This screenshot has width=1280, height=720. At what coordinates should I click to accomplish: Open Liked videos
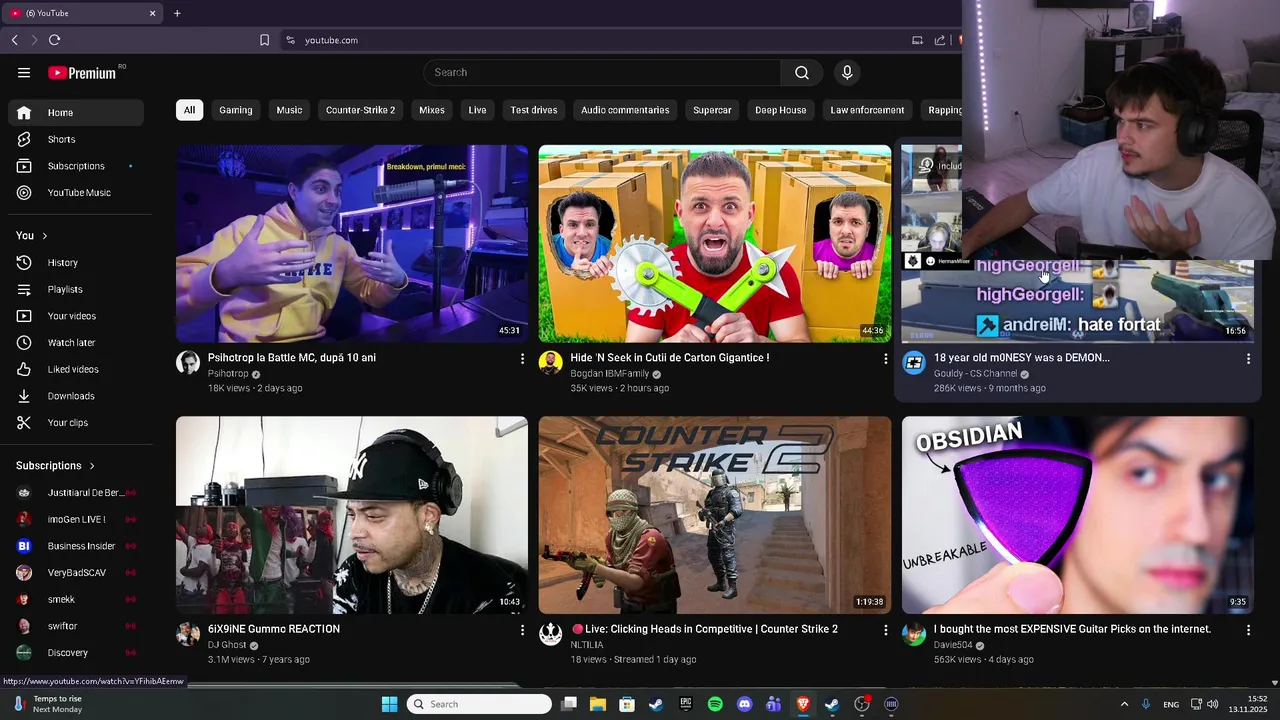pos(76,369)
